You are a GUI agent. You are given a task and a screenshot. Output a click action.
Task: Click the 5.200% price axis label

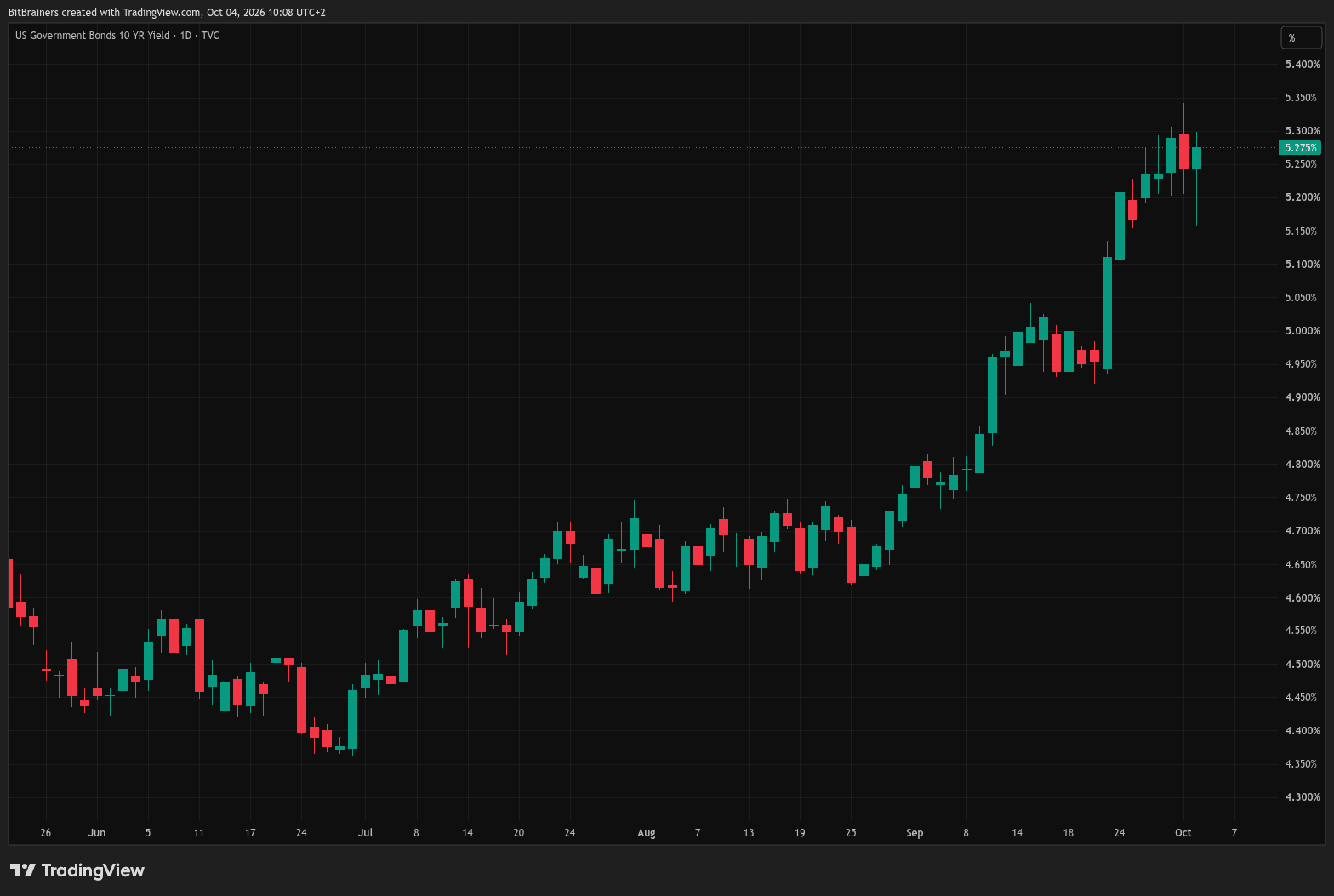1303,197
